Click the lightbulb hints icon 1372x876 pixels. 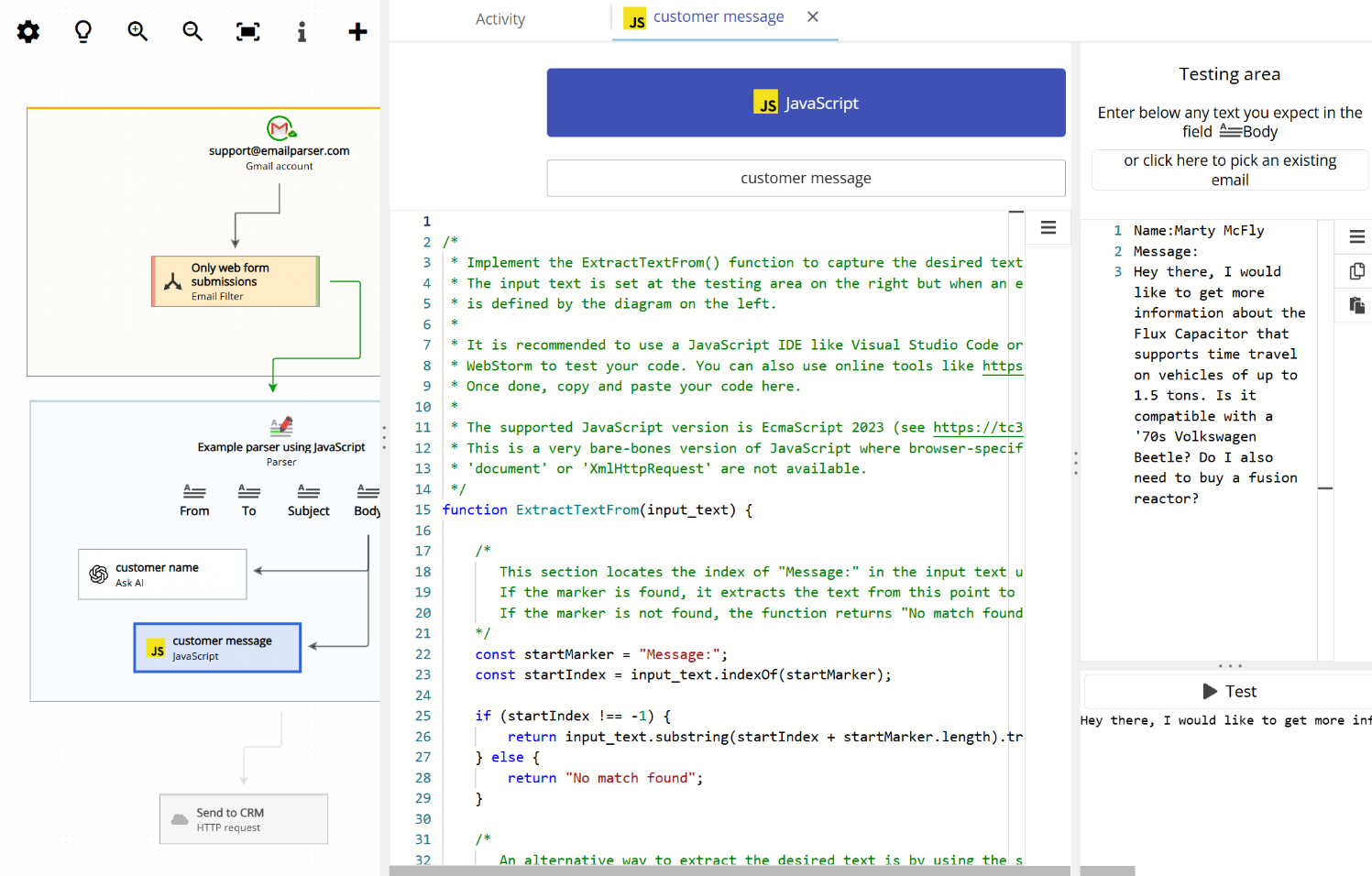point(82,31)
